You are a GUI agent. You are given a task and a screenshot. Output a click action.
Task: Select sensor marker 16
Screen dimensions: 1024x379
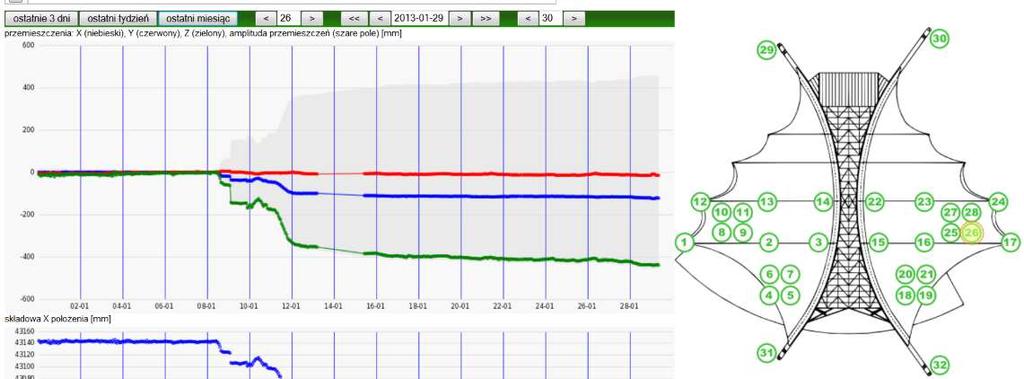(x=923, y=243)
